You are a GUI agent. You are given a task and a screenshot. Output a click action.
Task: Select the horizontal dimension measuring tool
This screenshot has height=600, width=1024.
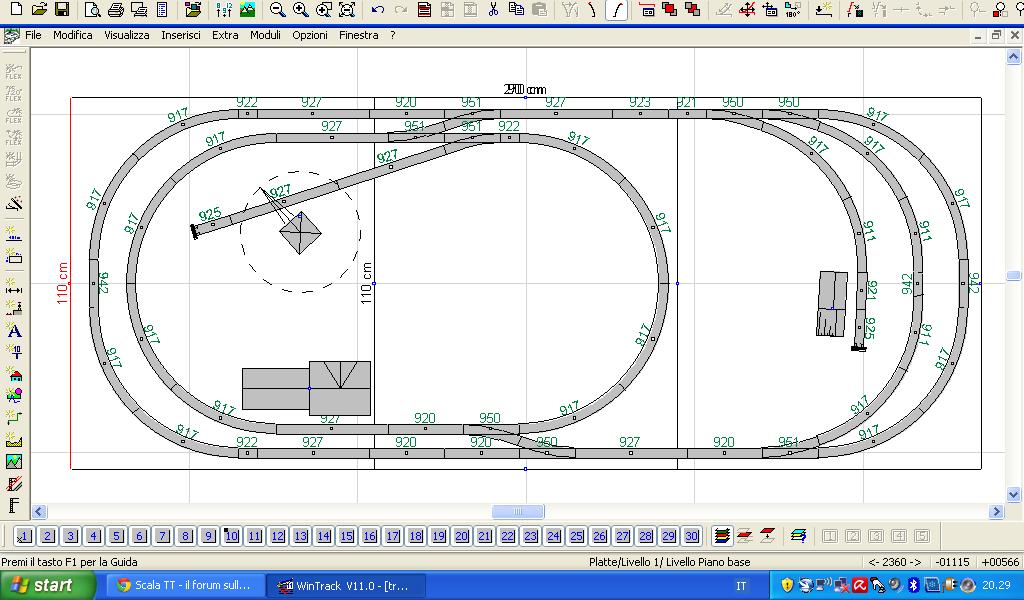coord(14,288)
